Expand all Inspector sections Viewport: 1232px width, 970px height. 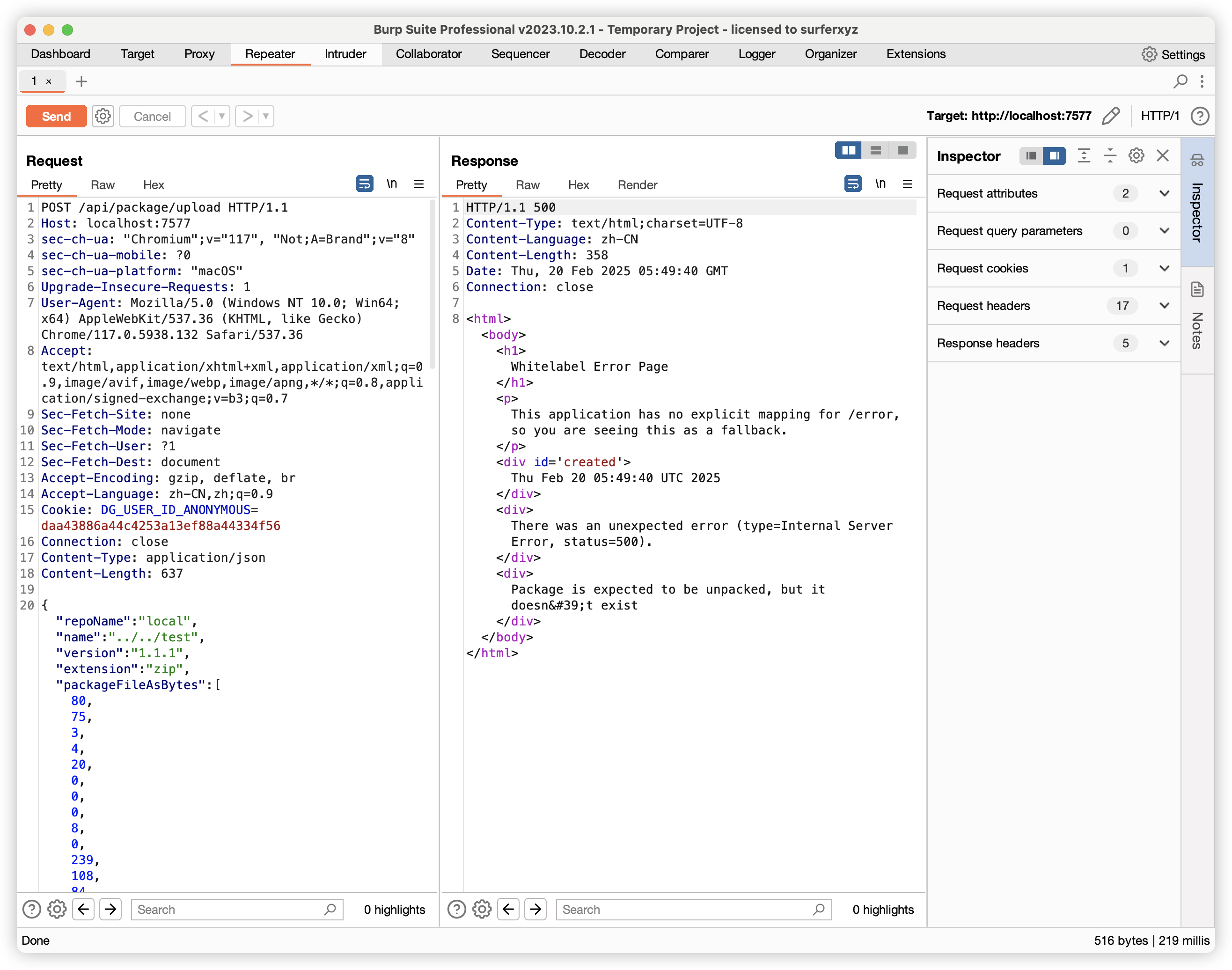point(1083,155)
